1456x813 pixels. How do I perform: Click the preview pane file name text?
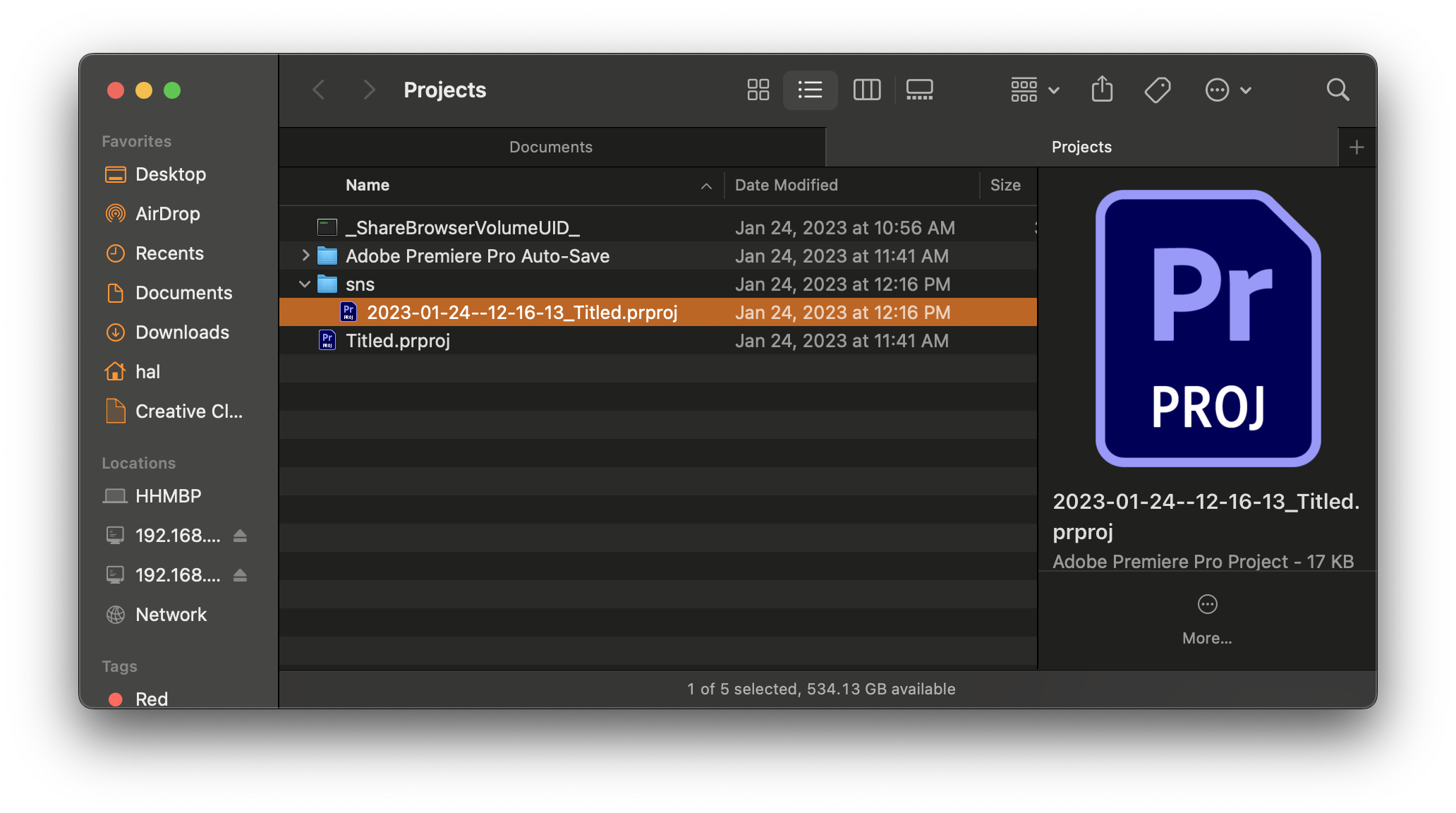tap(1206, 516)
